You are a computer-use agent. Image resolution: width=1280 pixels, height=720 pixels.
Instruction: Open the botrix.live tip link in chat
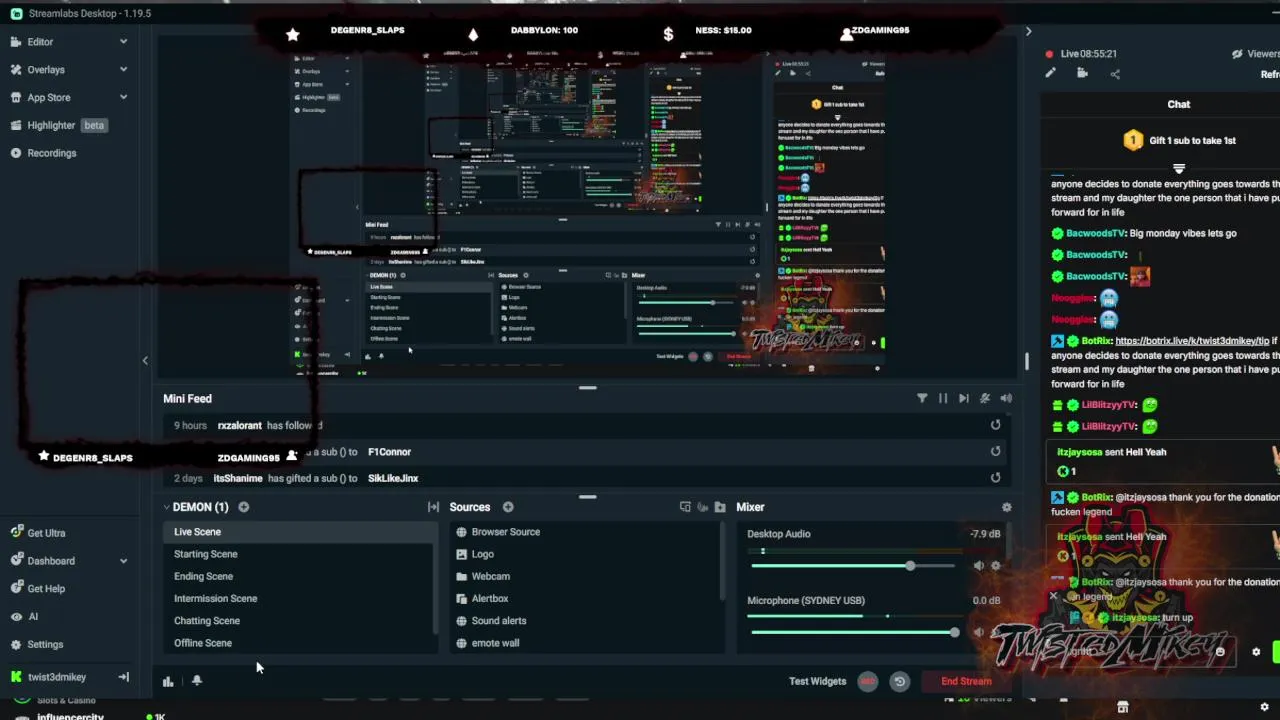pos(1192,341)
